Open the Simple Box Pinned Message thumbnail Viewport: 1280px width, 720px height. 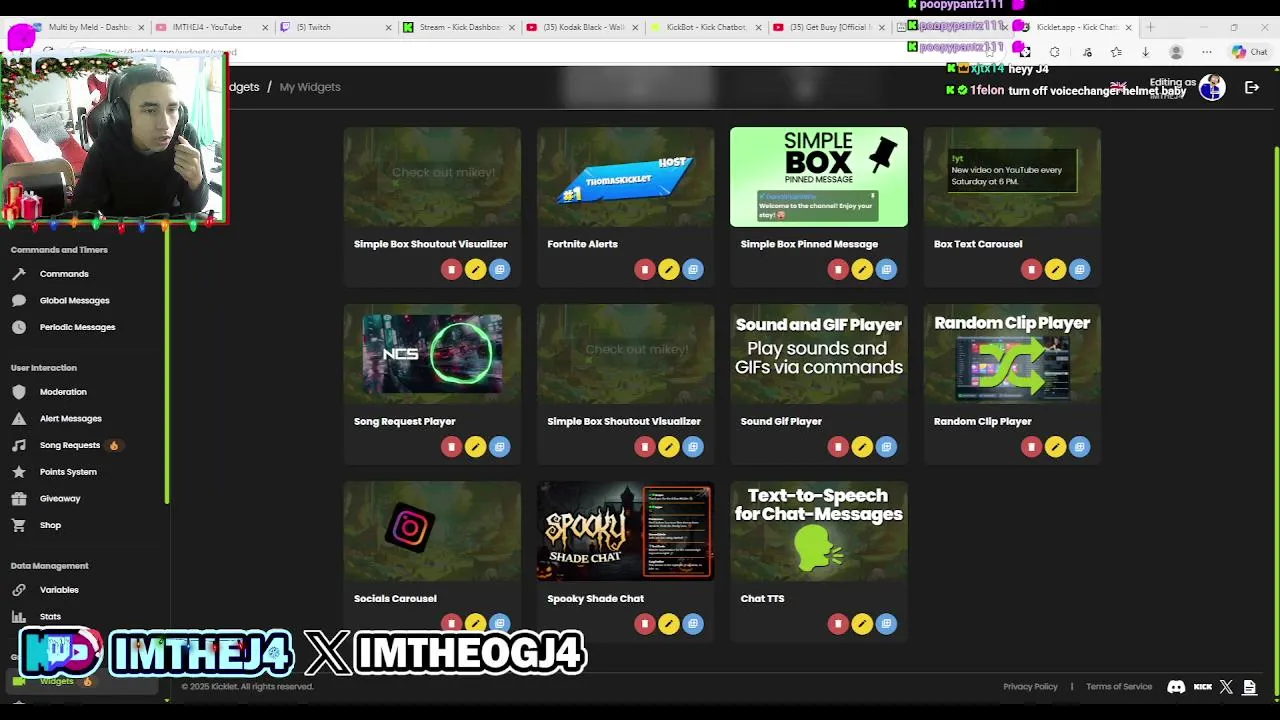tap(819, 177)
